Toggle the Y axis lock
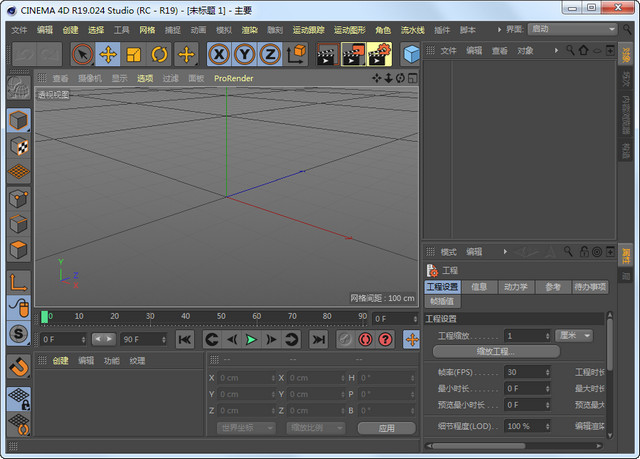The width and height of the screenshot is (640, 459). (x=244, y=54)
